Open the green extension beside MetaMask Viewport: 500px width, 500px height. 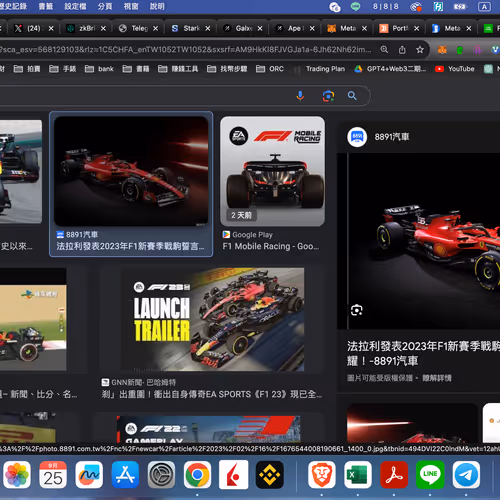coord(460,50)
